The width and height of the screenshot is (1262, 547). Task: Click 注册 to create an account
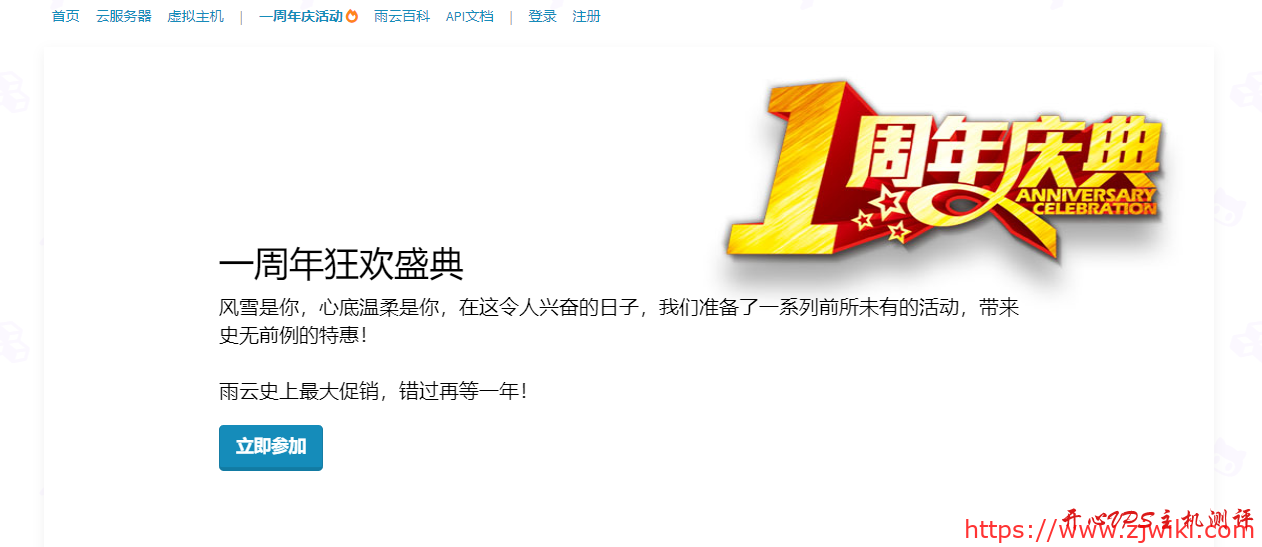pos(587,16)
